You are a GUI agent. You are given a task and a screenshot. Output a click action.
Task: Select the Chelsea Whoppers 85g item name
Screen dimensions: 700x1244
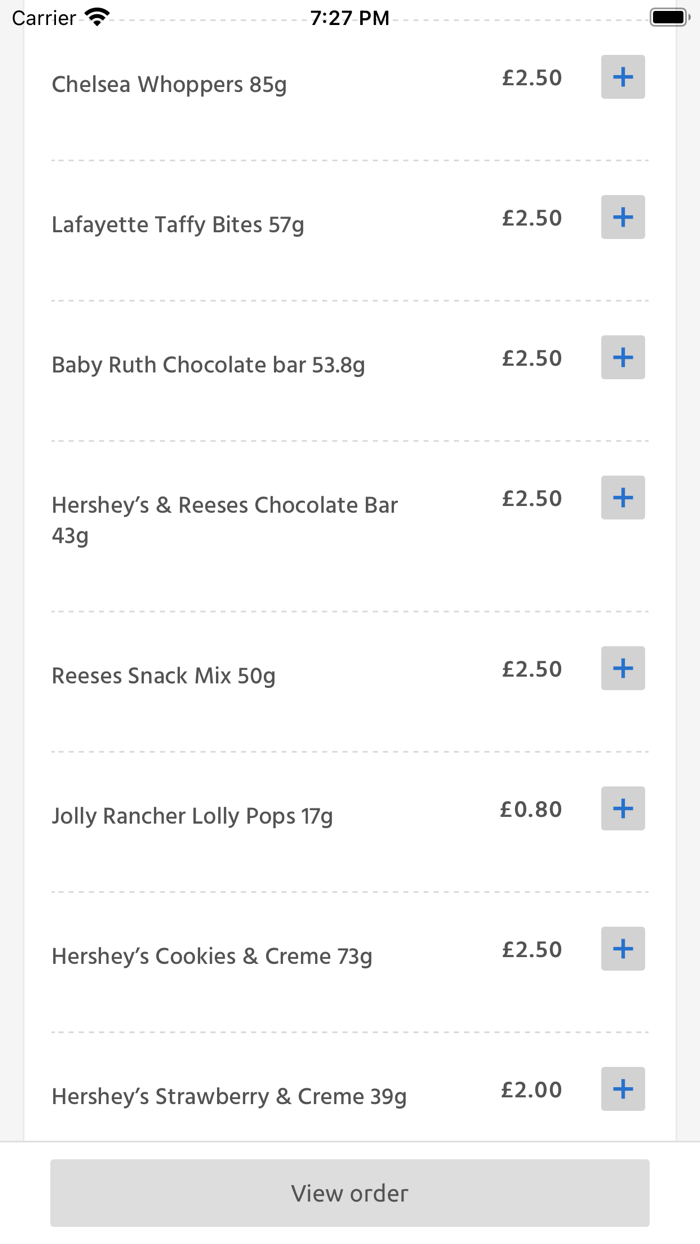(168, 85)
